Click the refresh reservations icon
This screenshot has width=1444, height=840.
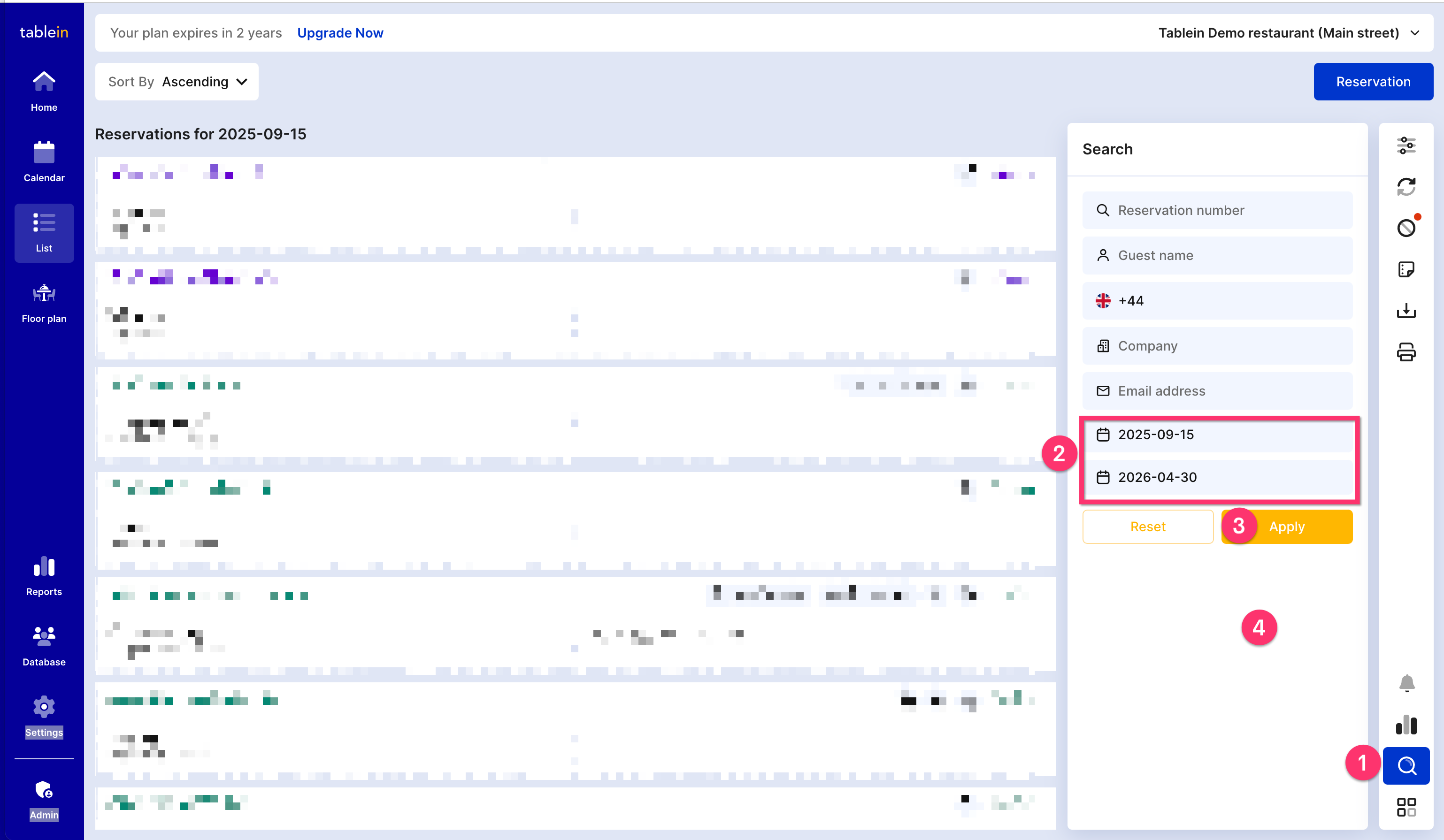(x=1406, y=187)
